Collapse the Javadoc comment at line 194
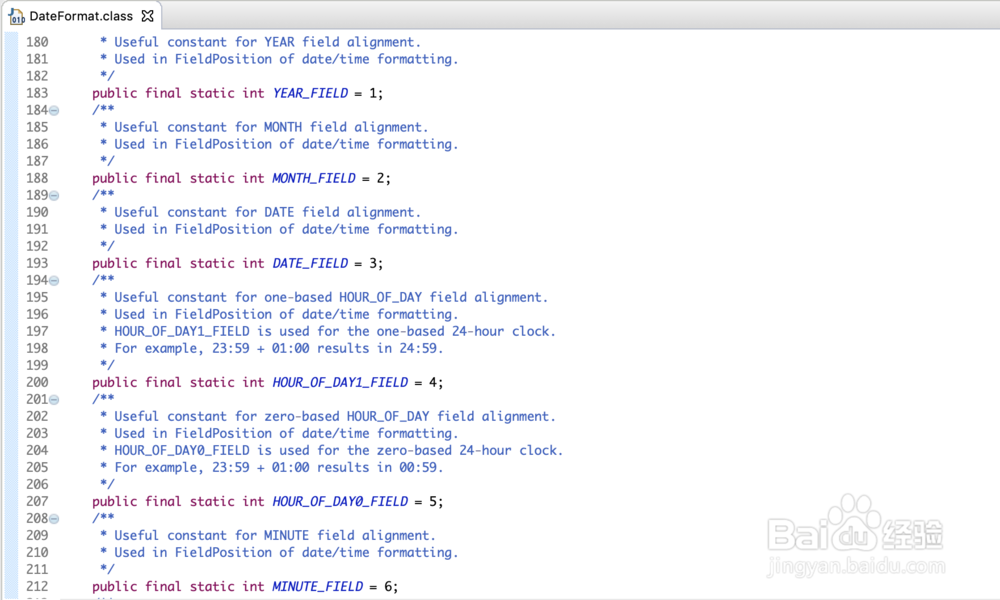The image size is (1000, 600). point(54,281)
